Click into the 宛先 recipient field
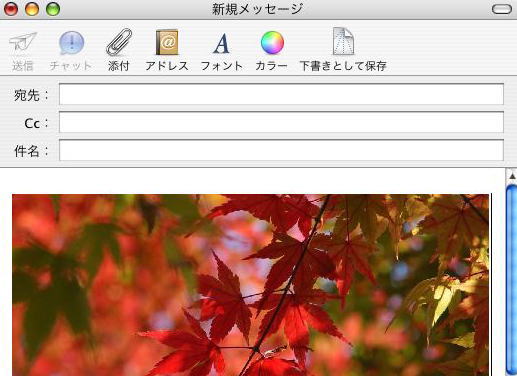 281,94
